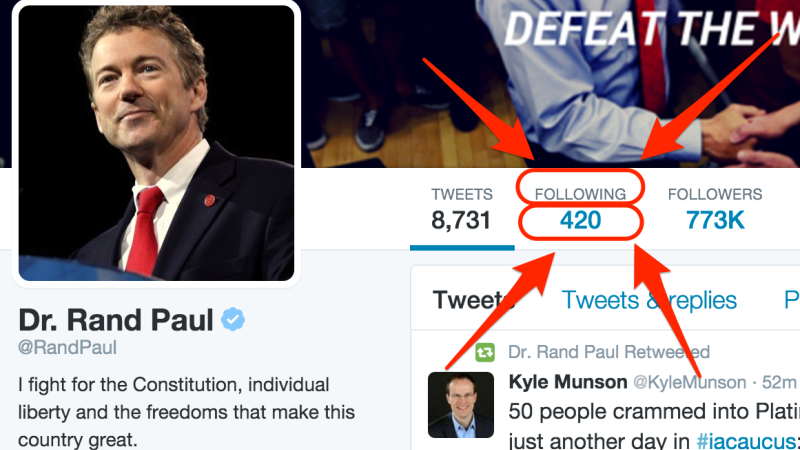
Task: Select the Tweets count tab
Action: (462, 210)
